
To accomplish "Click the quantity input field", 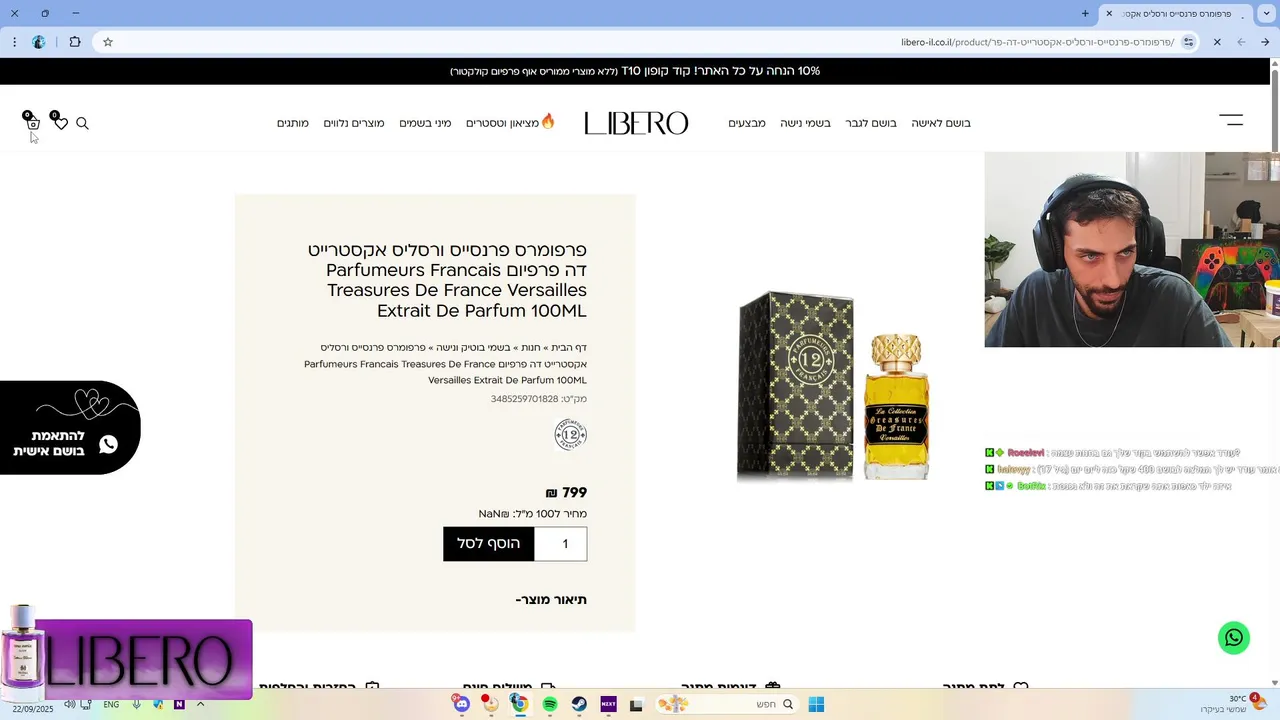I will [x=561, y=544].
